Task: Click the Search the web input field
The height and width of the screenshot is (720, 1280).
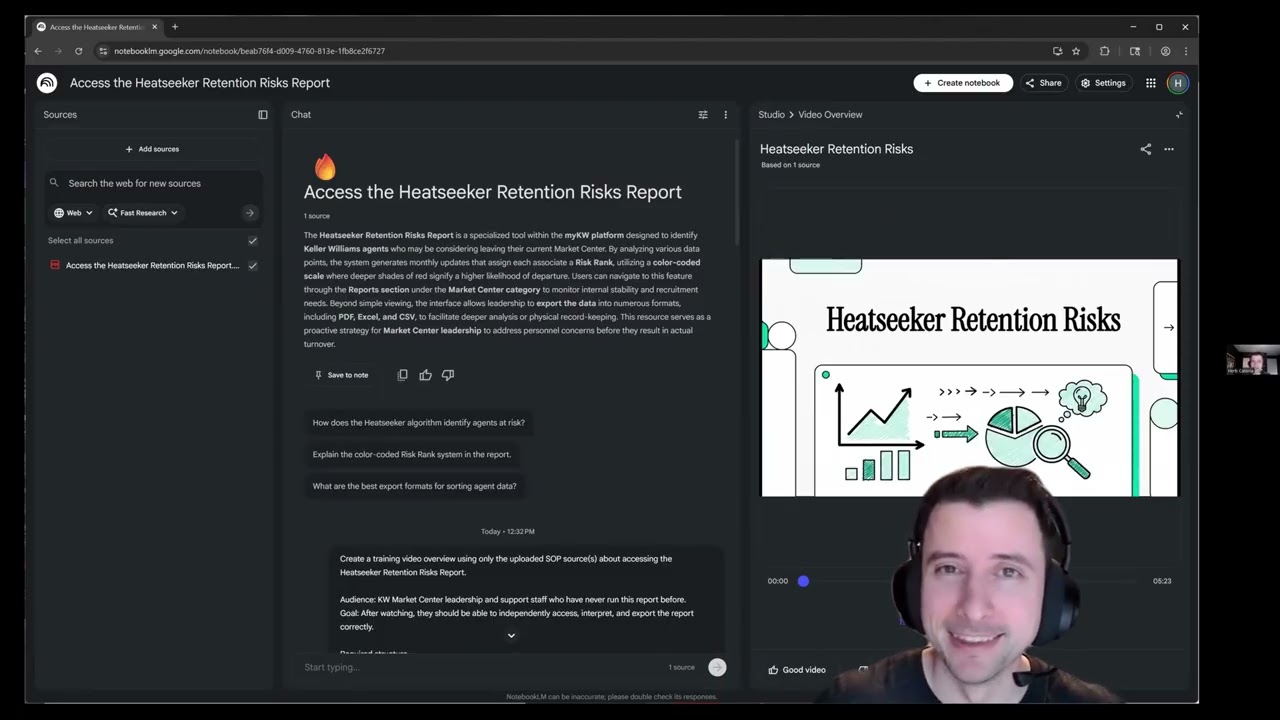Action: pyautogui.click(x=152, y=183)
